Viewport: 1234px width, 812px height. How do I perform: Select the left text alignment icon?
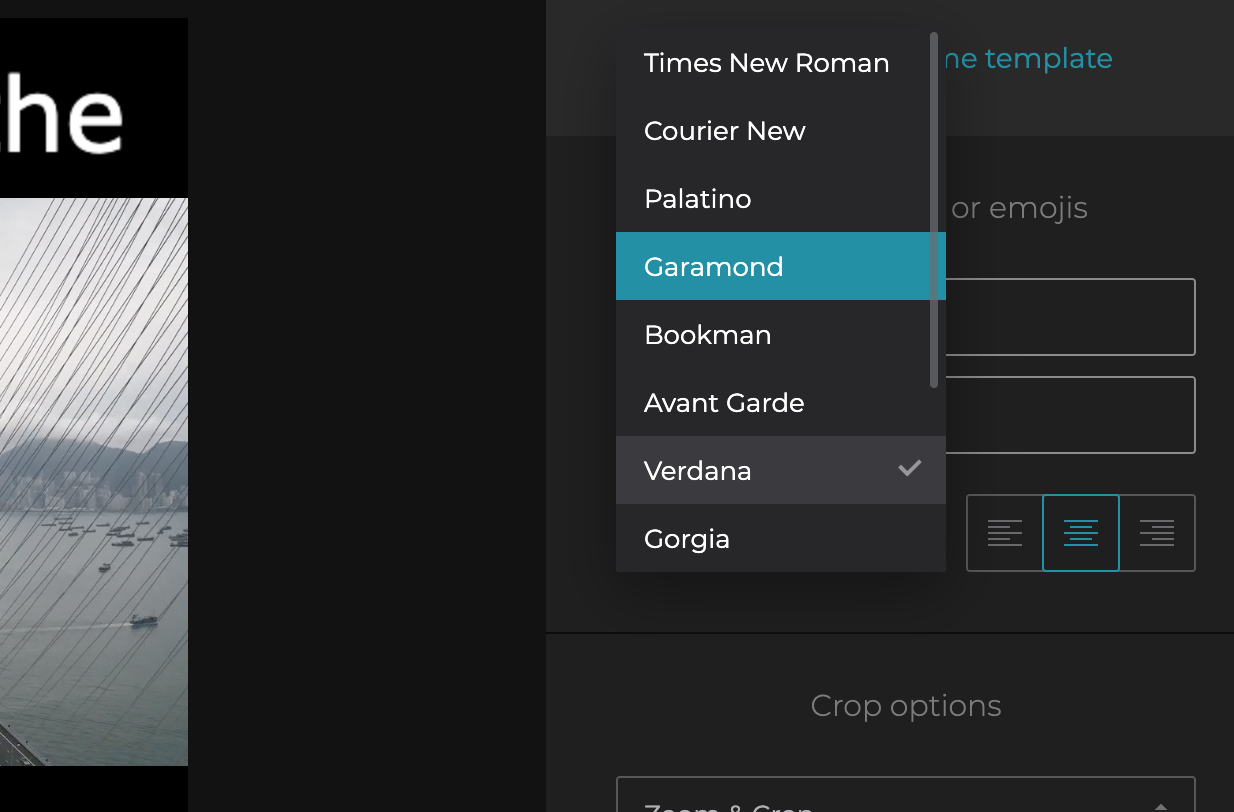click(1004, 533)
